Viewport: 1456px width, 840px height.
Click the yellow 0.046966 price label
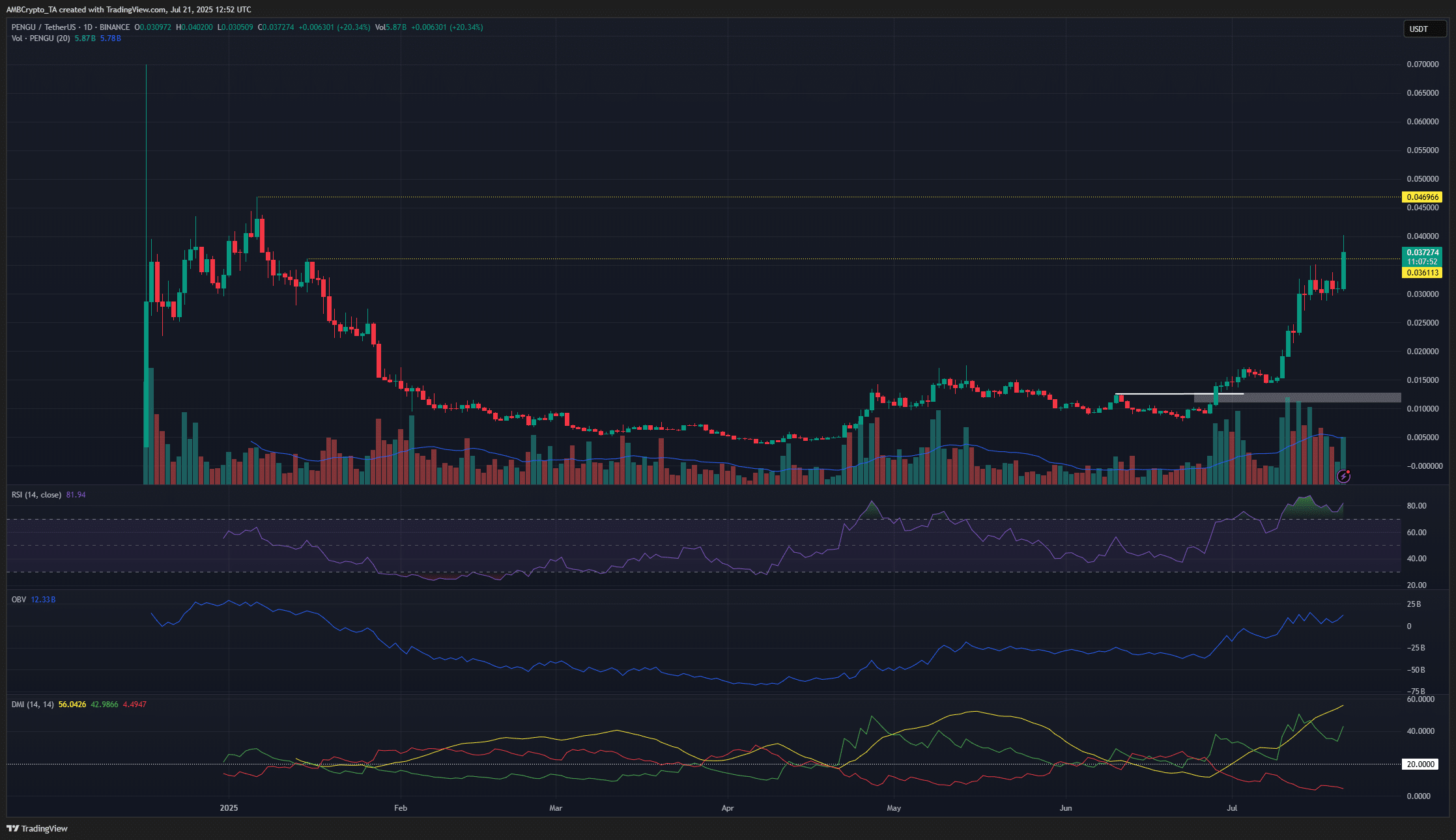pos(1421,197)
